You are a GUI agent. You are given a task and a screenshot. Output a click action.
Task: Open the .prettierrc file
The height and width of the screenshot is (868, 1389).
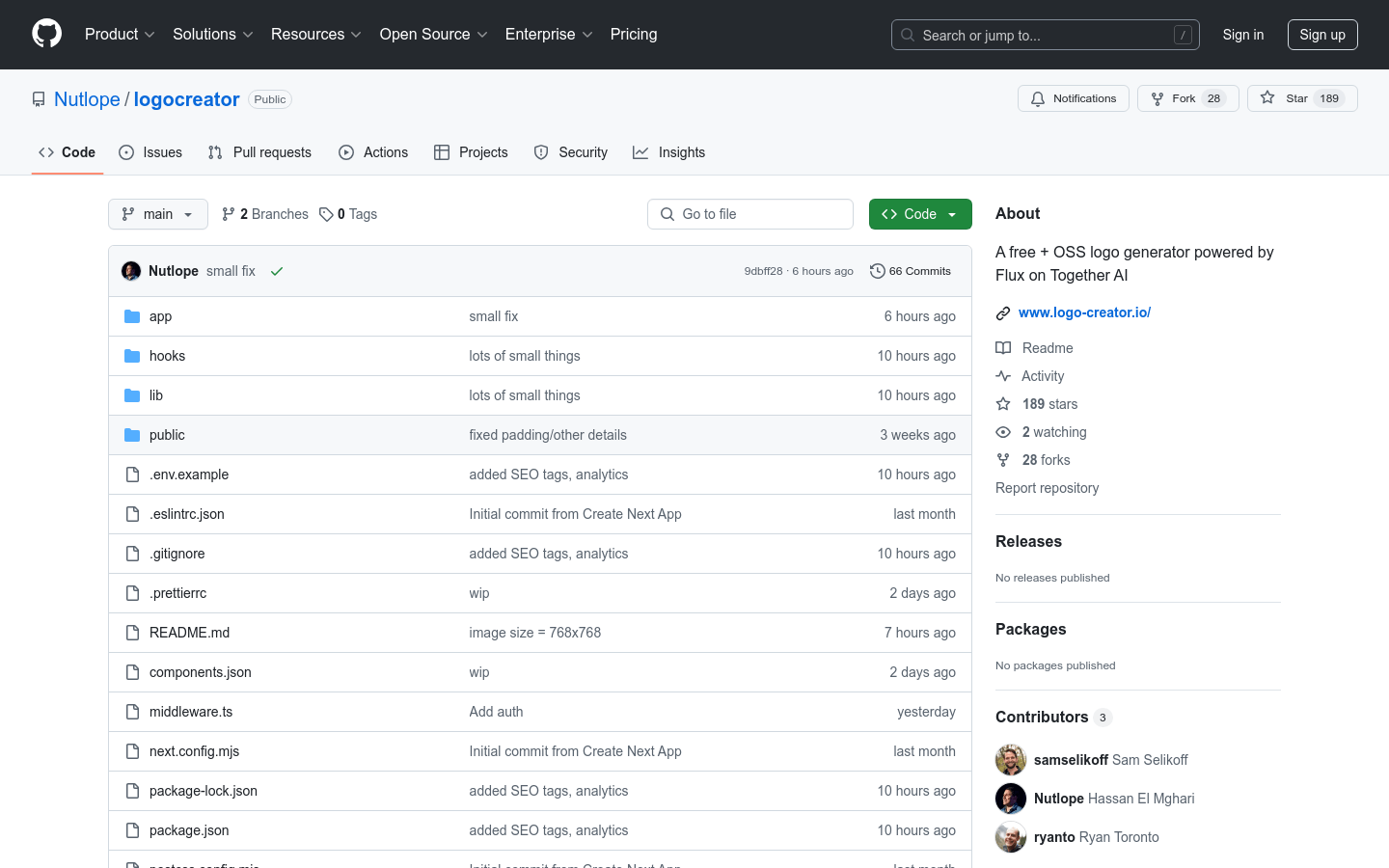tap(177, 593)
